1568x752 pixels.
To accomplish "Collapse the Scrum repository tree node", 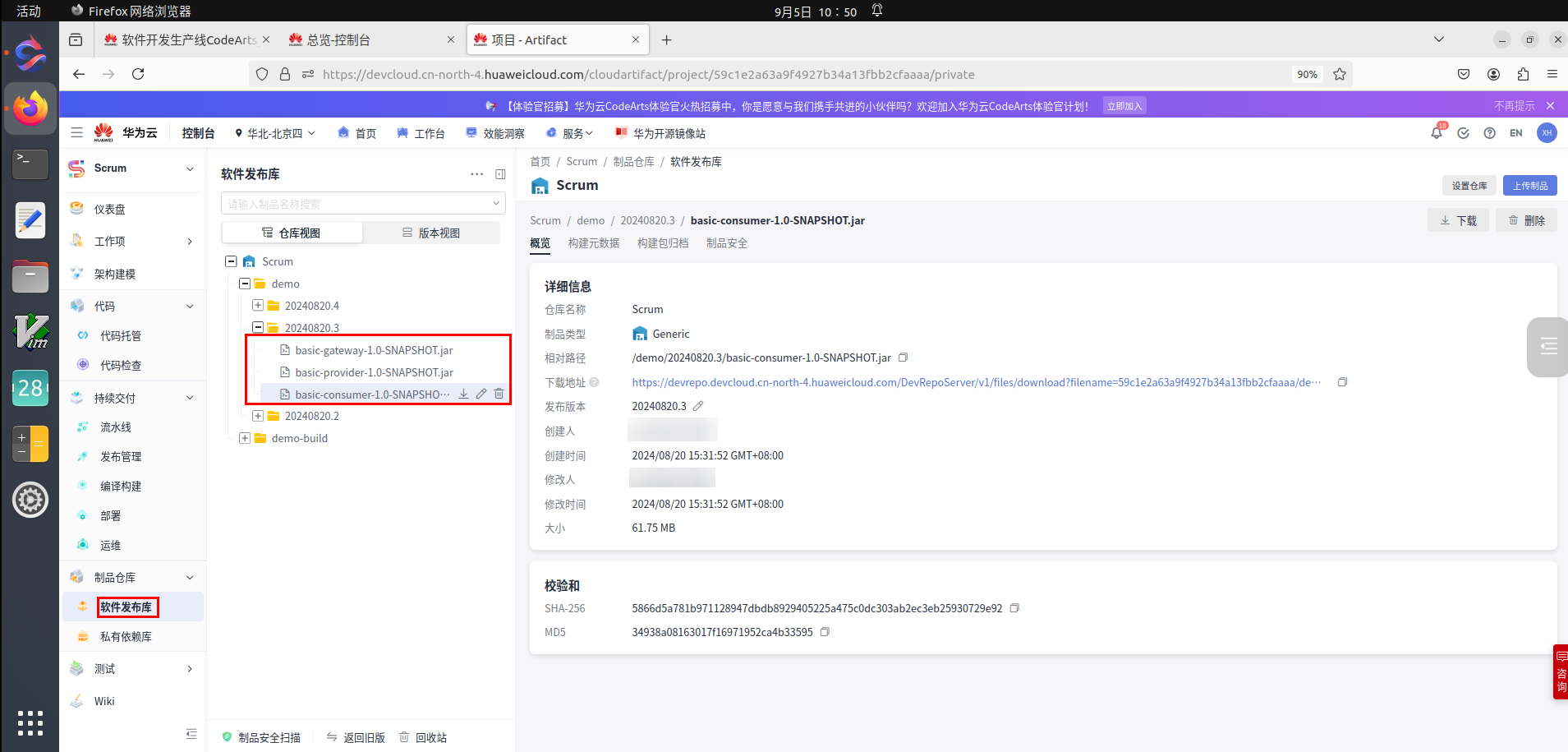I will pos(231,261).
